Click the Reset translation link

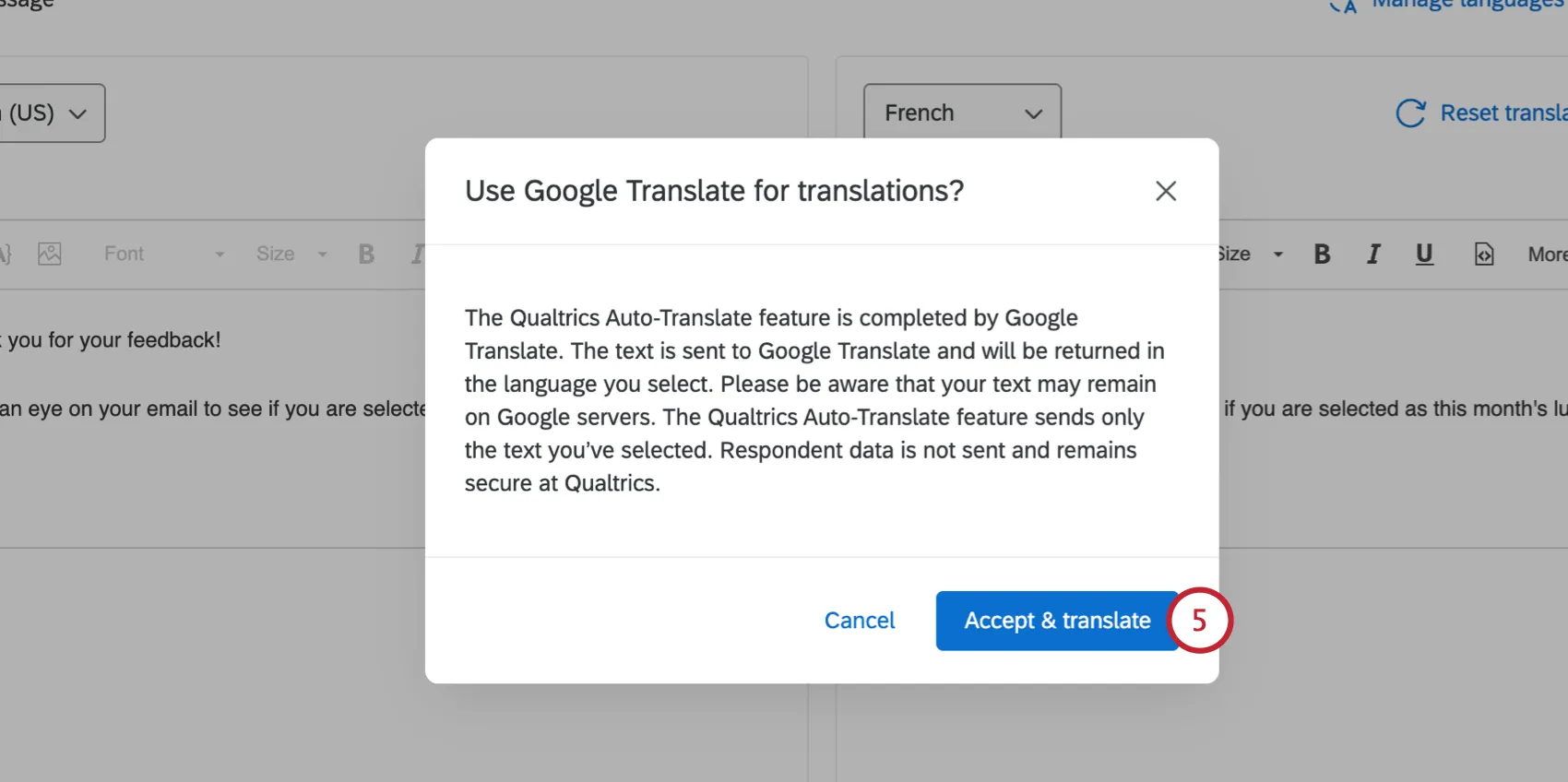tap(1503, 113)
